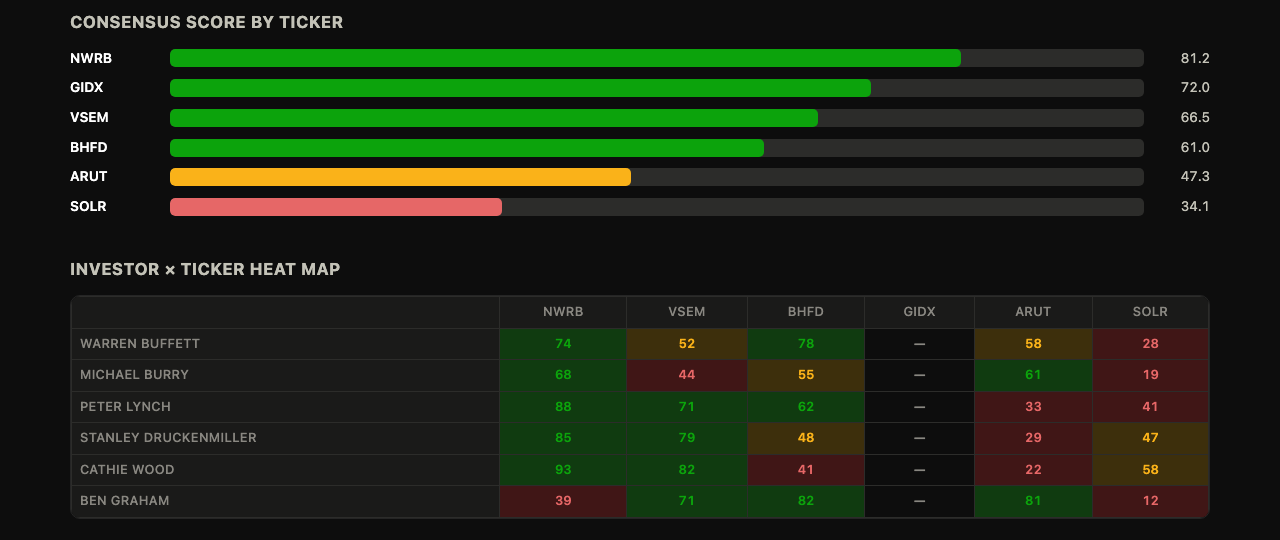The width and height of the screenshot is (1280, 540).
Task: Select the SOLR label in consensus list
Action: tap(88, 207)
